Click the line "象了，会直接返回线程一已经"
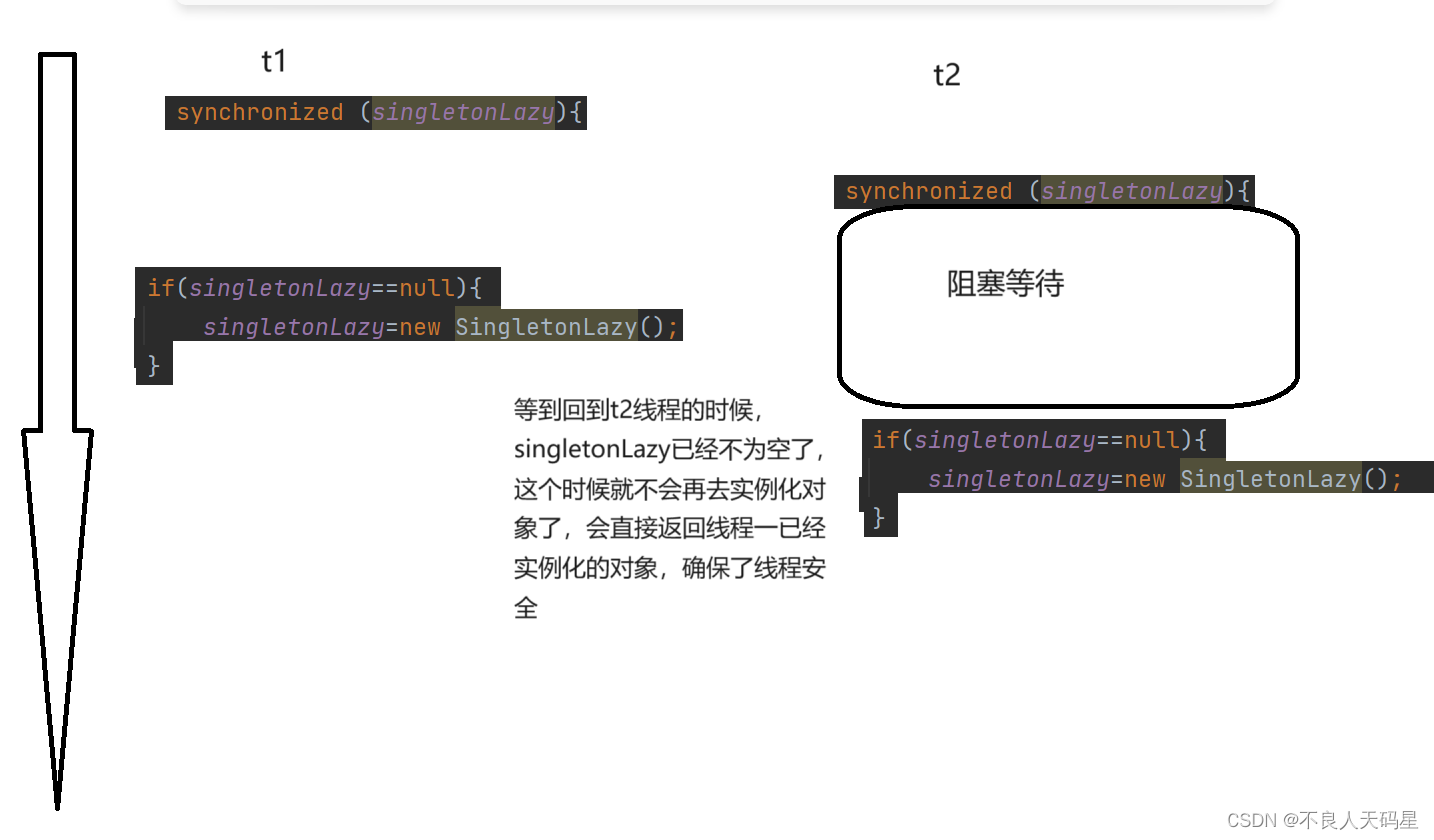The height and width of the screenshot is (840, 1434). (x=670, y=529)
